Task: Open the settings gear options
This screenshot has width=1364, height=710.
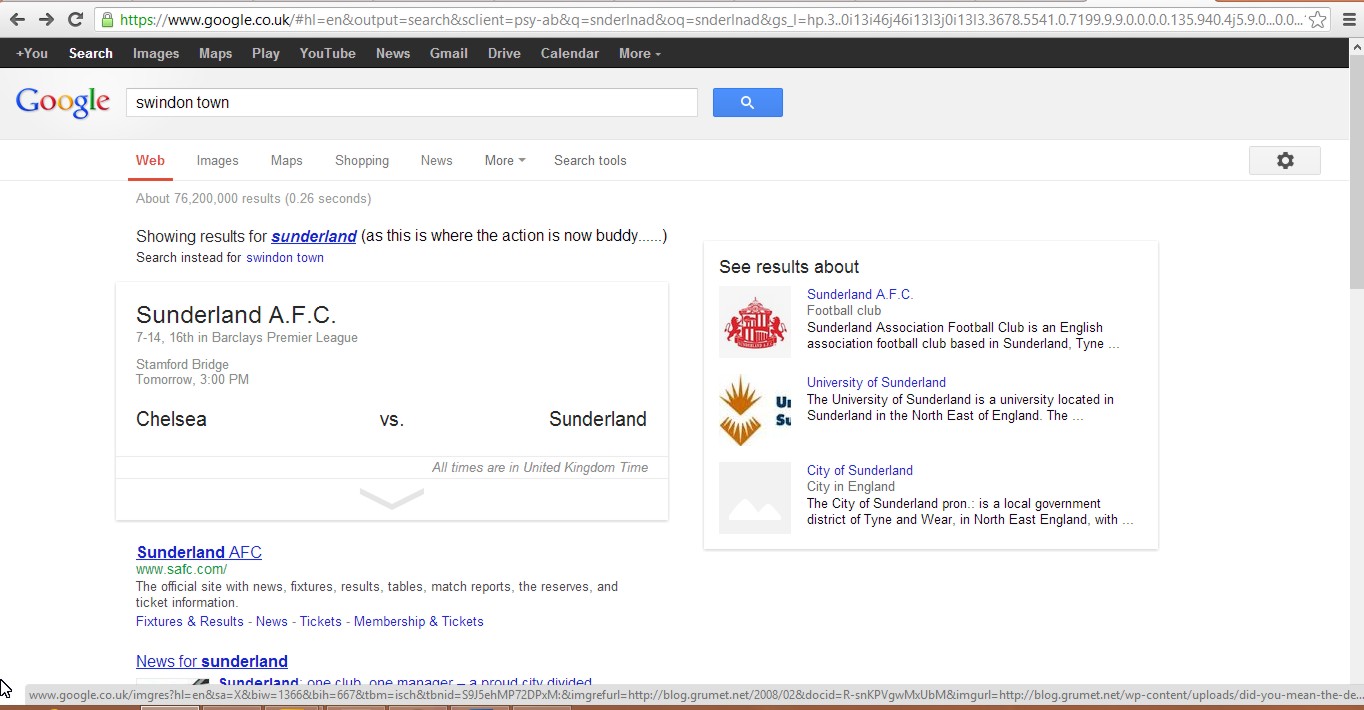Action: 1284,160
